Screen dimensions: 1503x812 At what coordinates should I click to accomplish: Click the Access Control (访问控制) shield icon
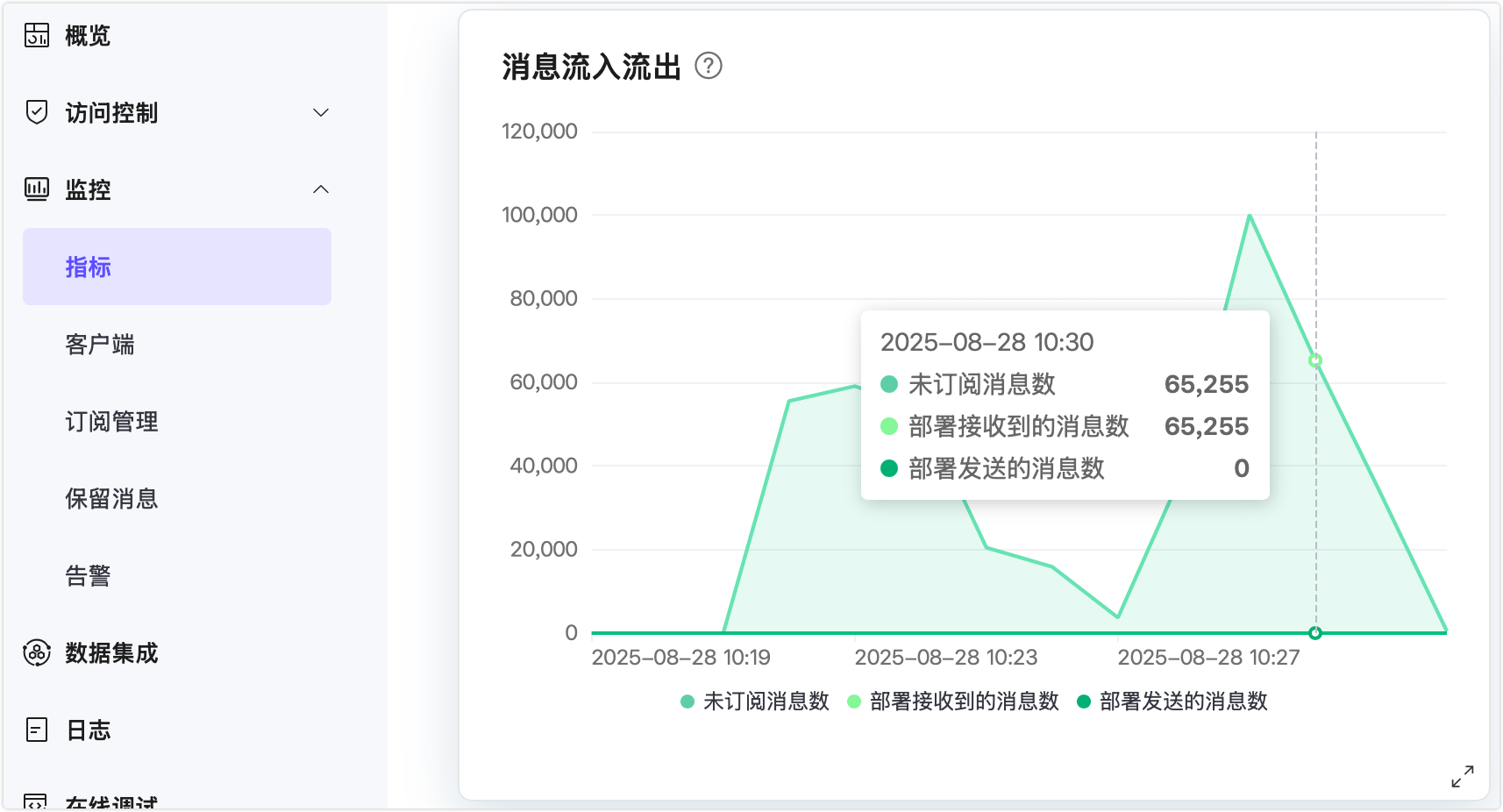tap(37, 112)
